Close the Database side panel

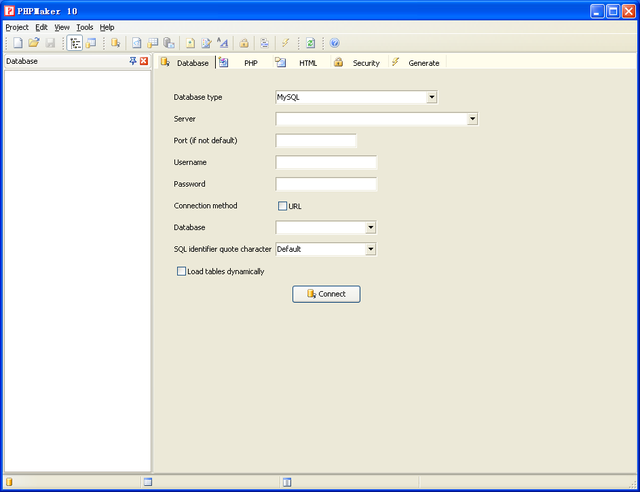pyautogui.click(x=144, y=62)
